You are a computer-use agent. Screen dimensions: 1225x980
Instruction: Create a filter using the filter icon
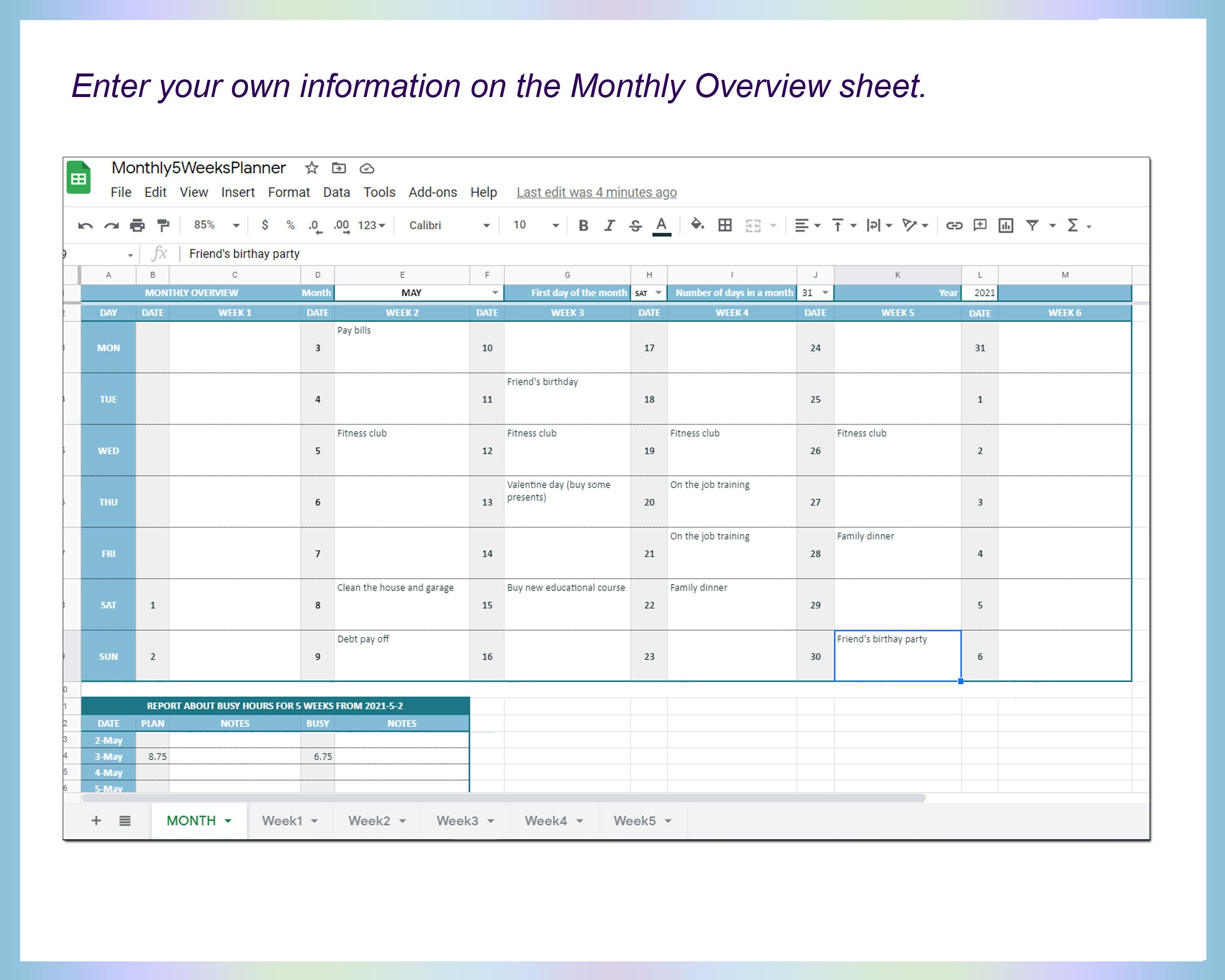pyautogui.click(x=1033, y=225)
